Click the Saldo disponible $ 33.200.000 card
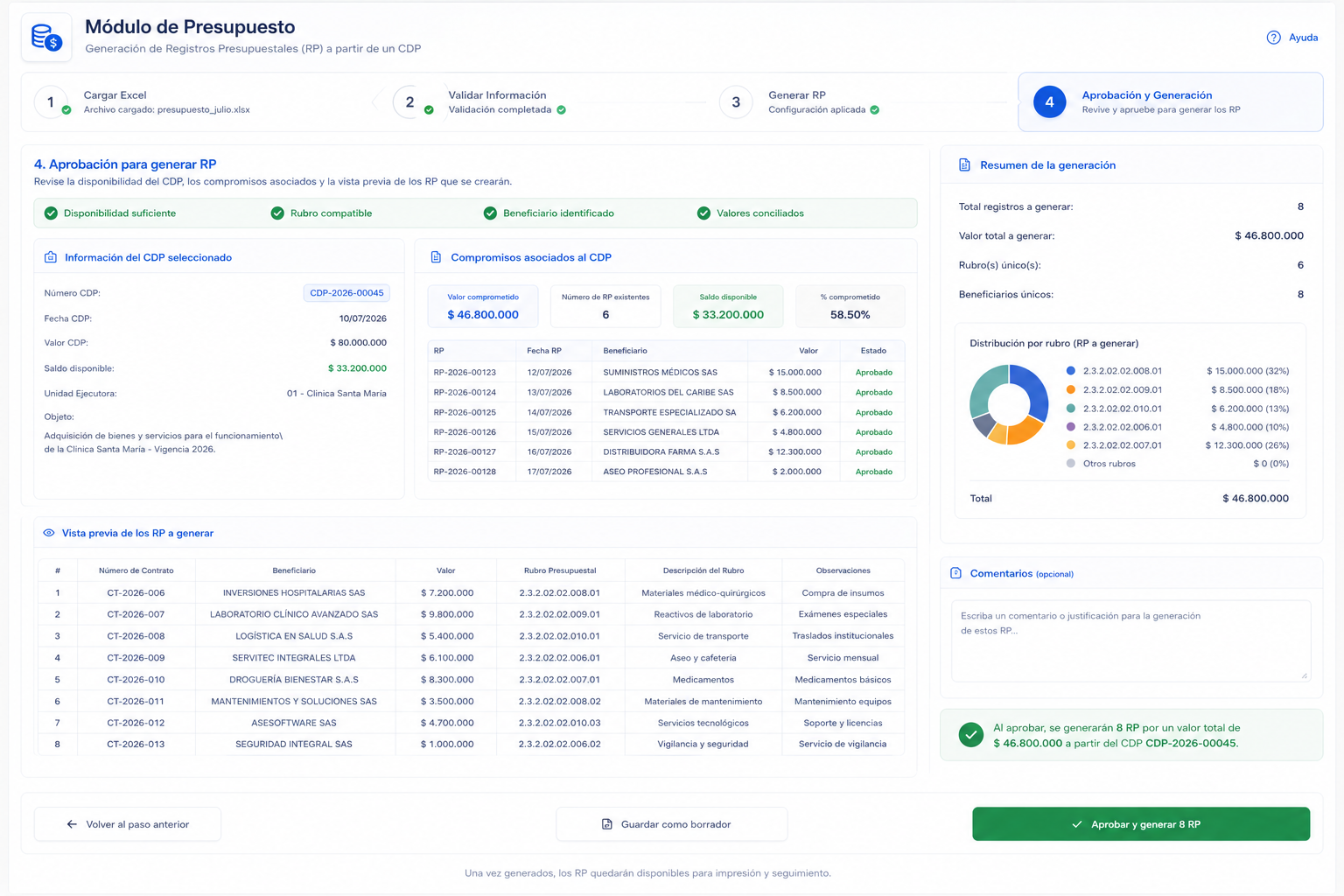1344x896 pixels. click(728, 307)
